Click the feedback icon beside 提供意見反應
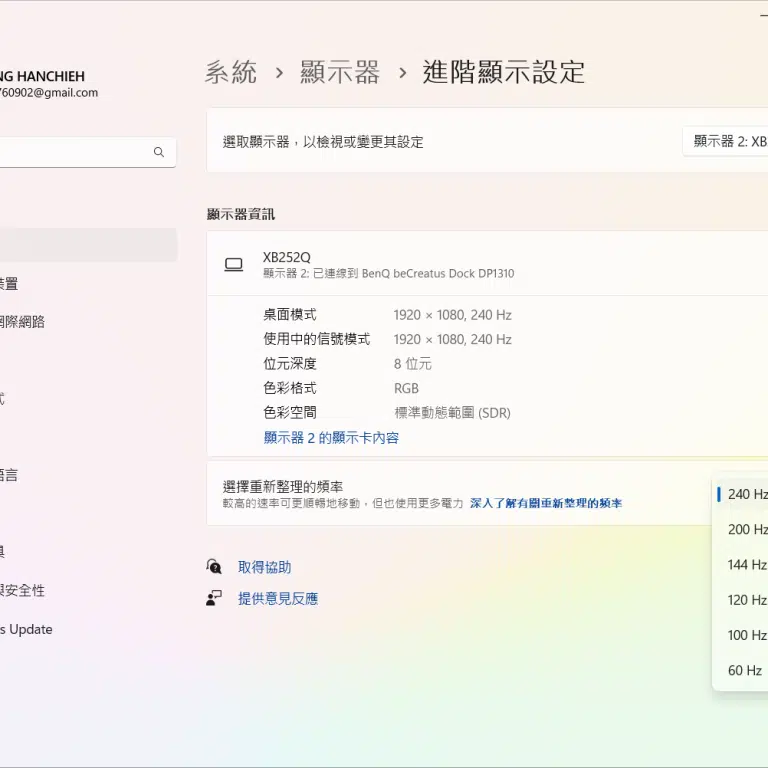768x768 pixels. (214, 598)
